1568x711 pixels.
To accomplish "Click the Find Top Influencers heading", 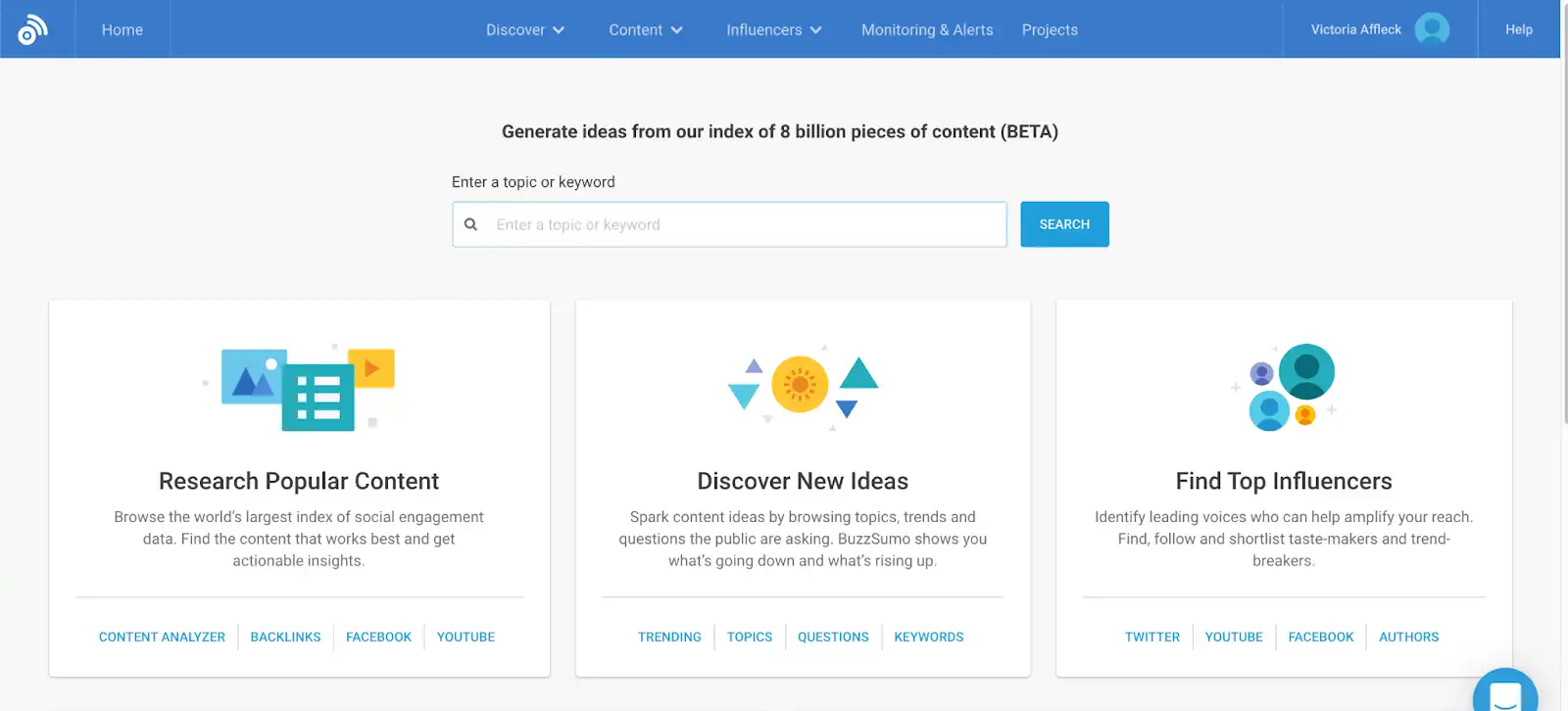I will (1284, 481).
